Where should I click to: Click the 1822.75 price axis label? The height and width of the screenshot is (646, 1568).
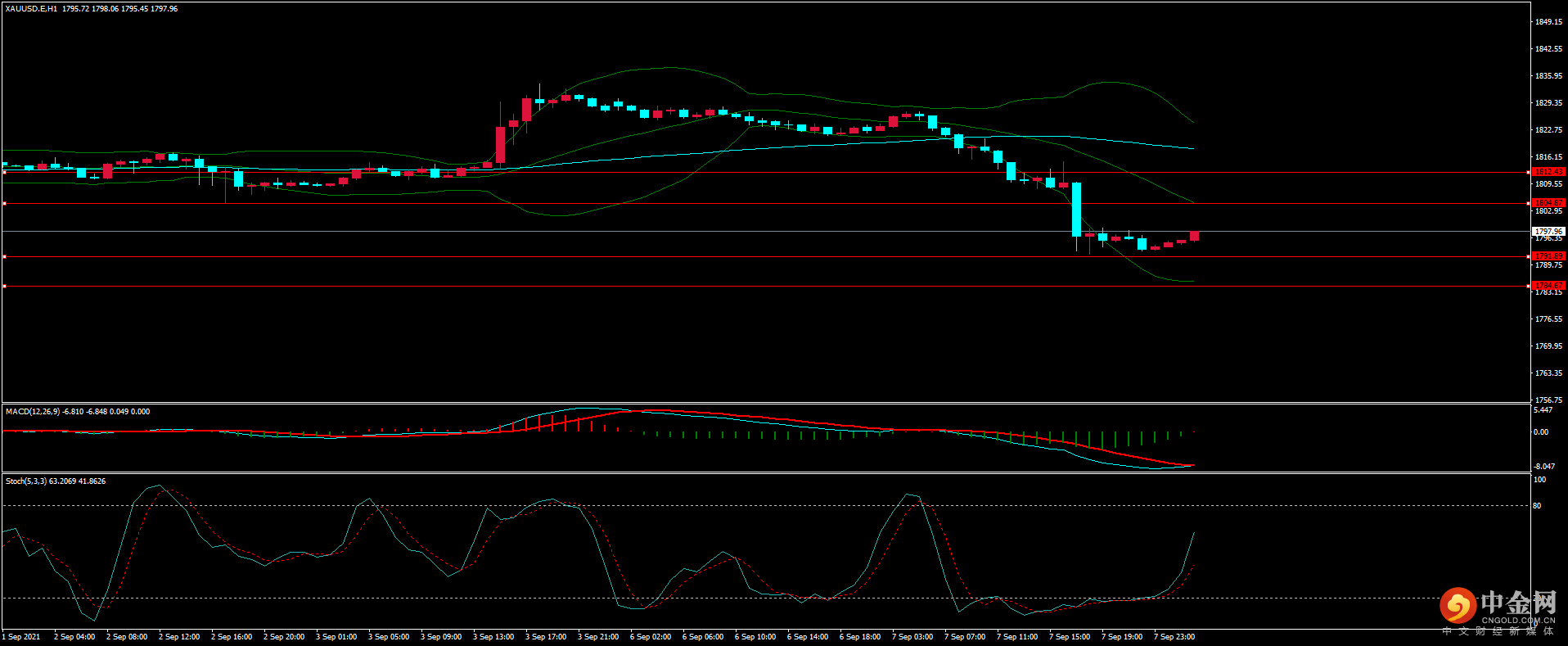pyautogui.click(x=1548, y=130)
